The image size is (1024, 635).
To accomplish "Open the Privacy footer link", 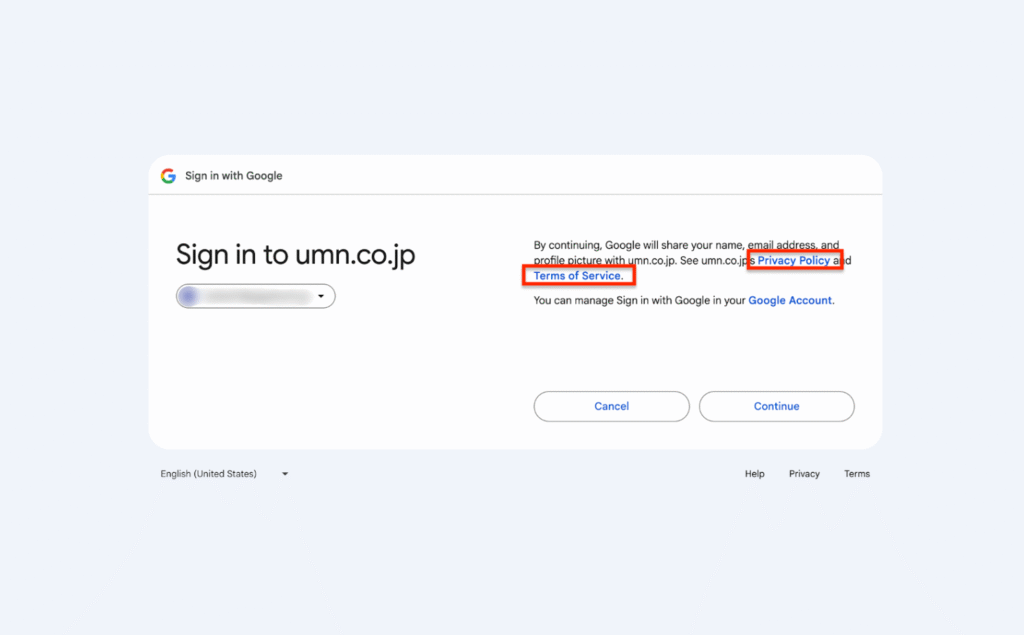I will pos(804,474).
